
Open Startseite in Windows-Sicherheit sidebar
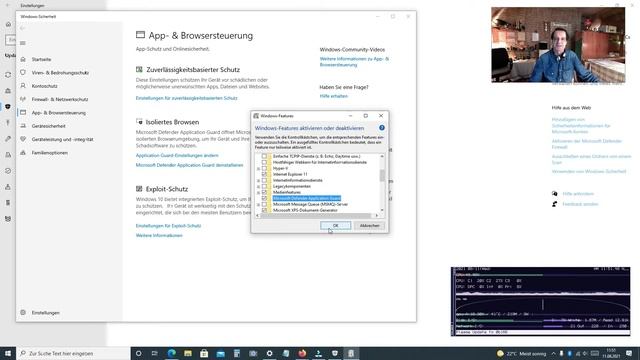point(41,60)
